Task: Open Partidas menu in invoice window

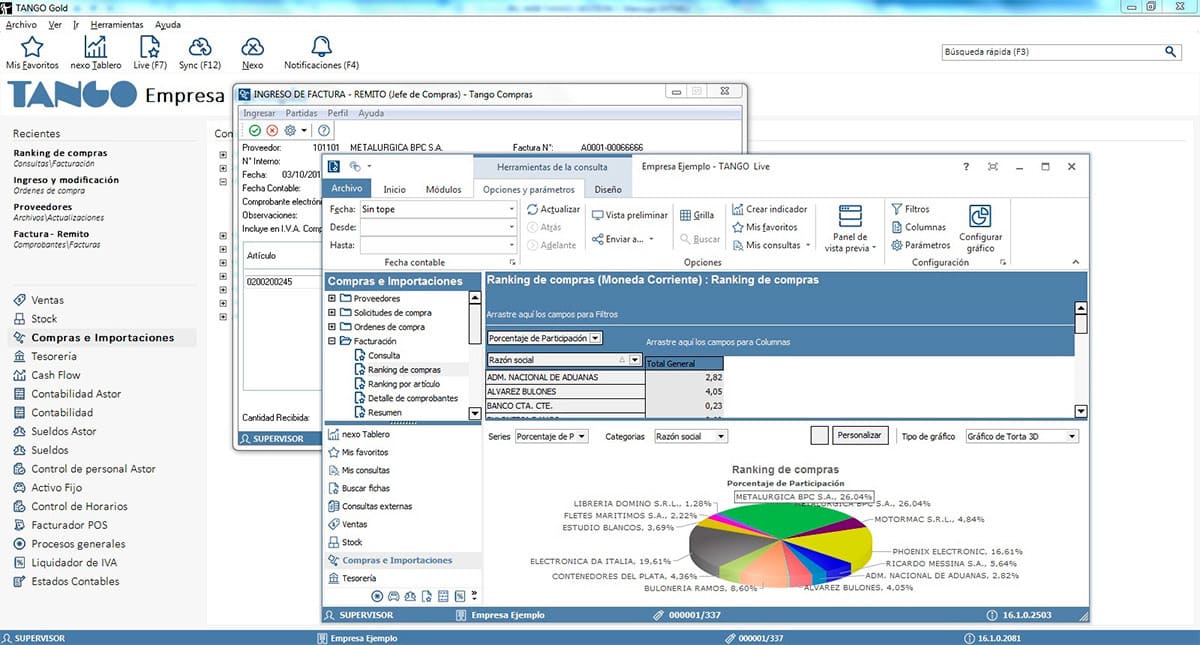Action: click(x=302, y=113)
